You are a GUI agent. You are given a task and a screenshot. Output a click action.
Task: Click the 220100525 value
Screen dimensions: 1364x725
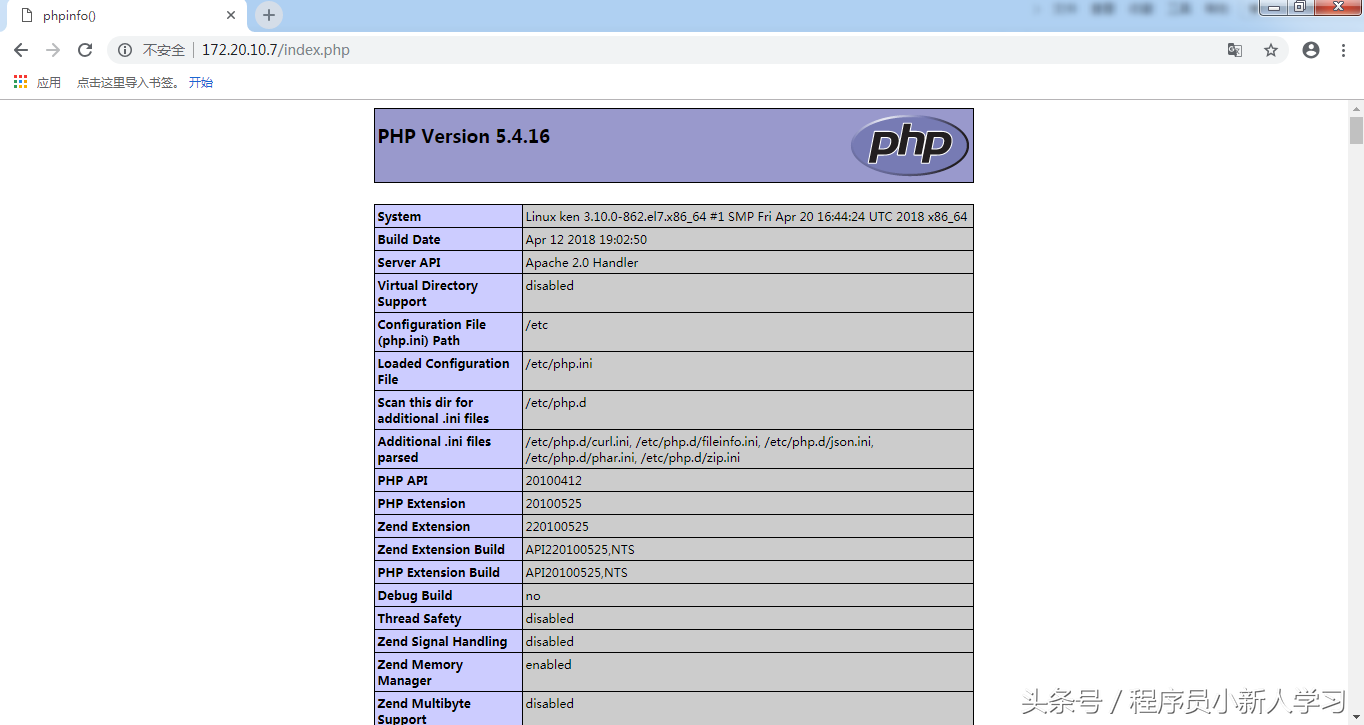pos(557,527)
